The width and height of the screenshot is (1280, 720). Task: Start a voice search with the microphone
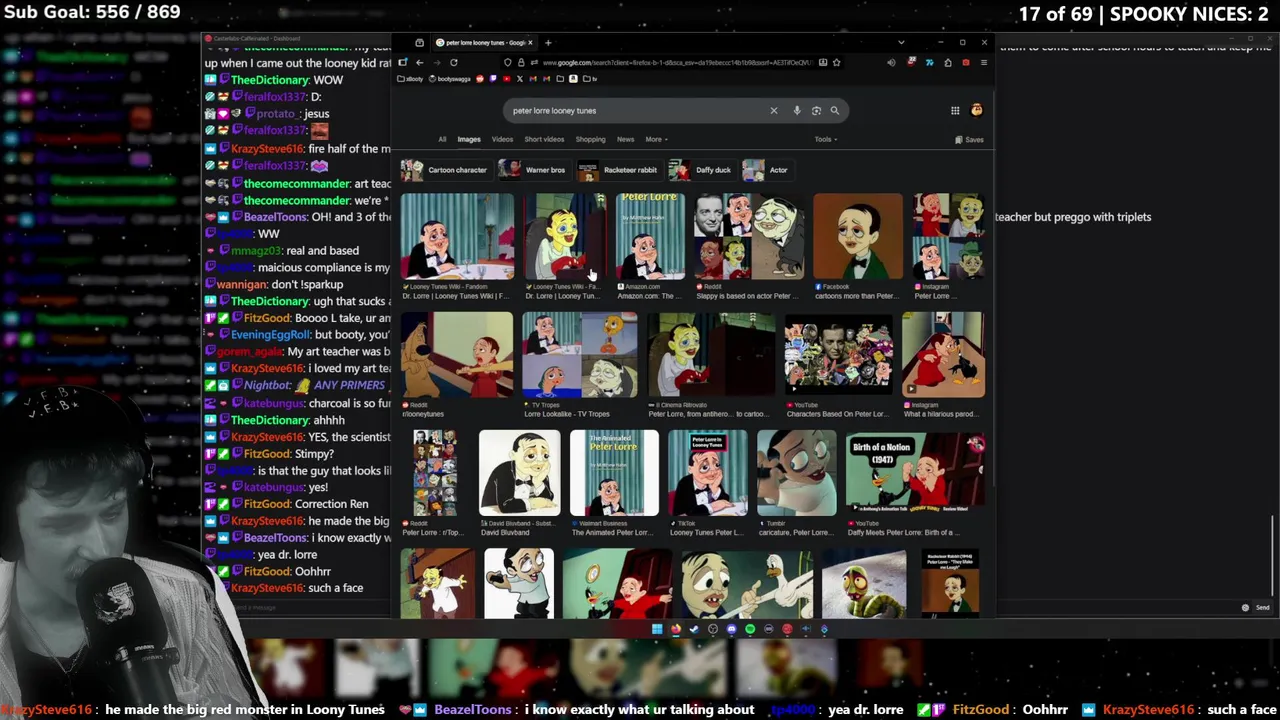pyautogui.click(x=797, y=111)
